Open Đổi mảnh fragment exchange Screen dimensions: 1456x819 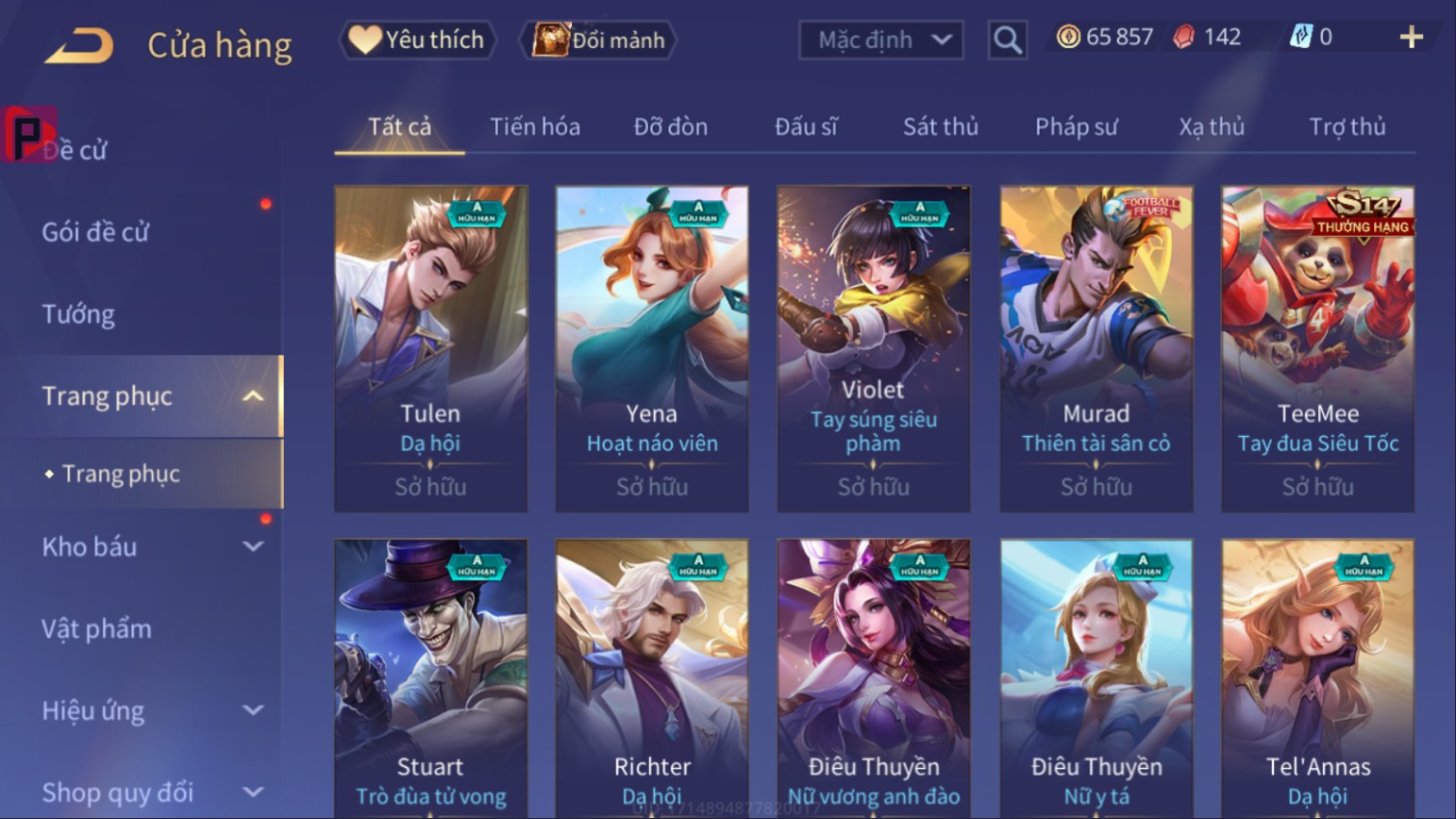599,40
